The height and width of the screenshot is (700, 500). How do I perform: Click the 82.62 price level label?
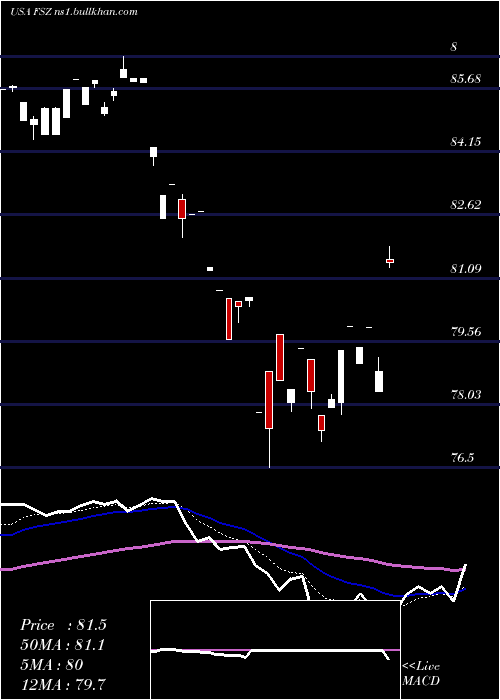[466, 205]
